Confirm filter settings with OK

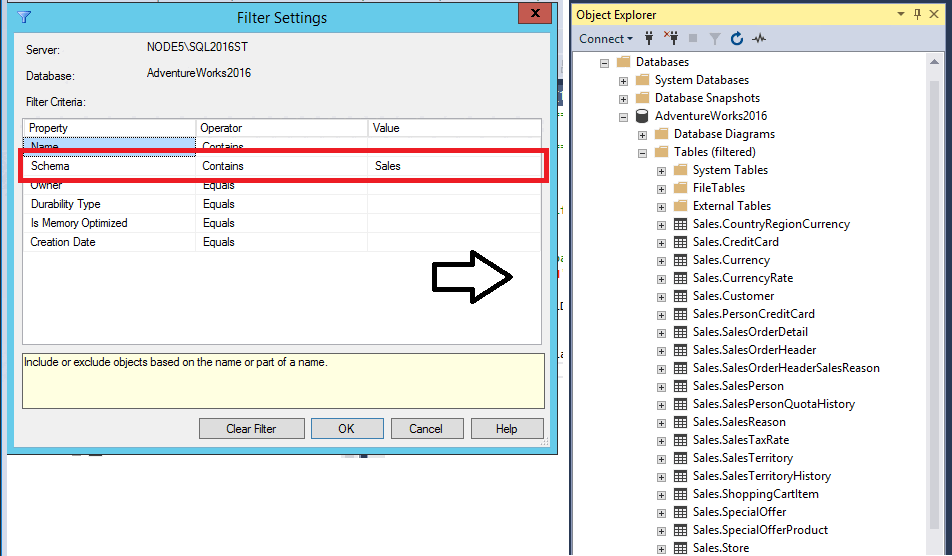[347, 429]
